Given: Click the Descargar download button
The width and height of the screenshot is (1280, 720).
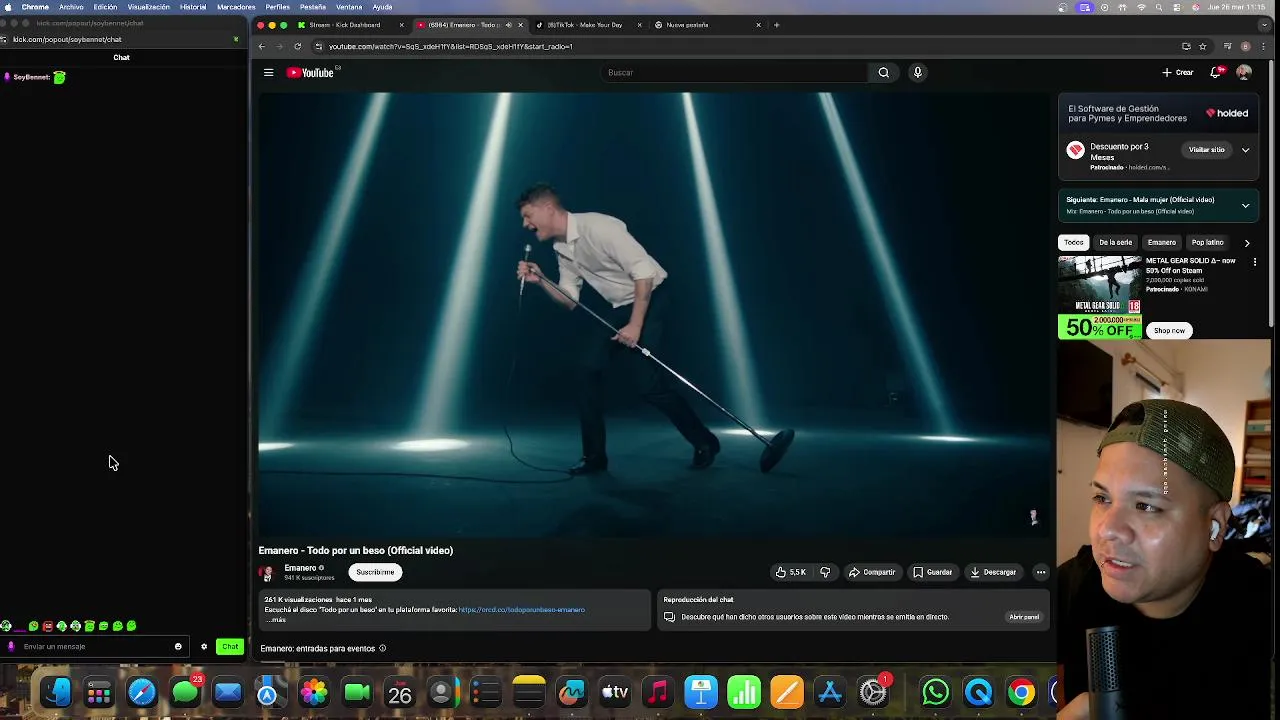Looking at the screenshot, I should 993,572.
